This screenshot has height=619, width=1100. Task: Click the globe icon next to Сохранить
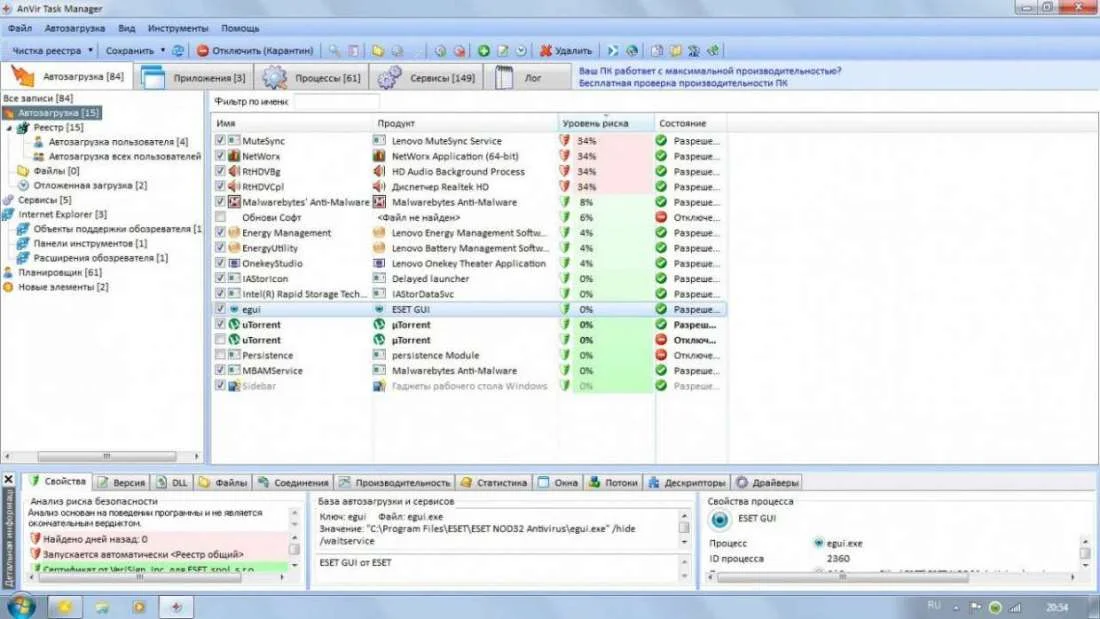click(x=178, y=51)
